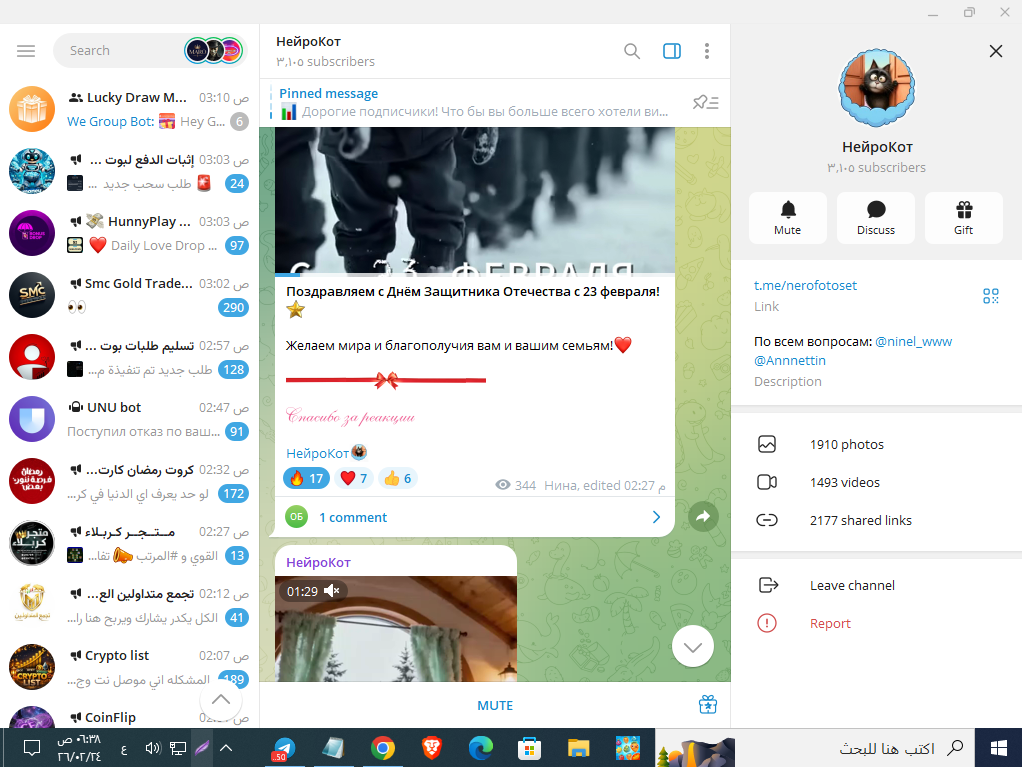Image resolution: width=1022 pixels, height=767 pixels.
Task: Click the Leave channel option
Action: pos(876,585)
